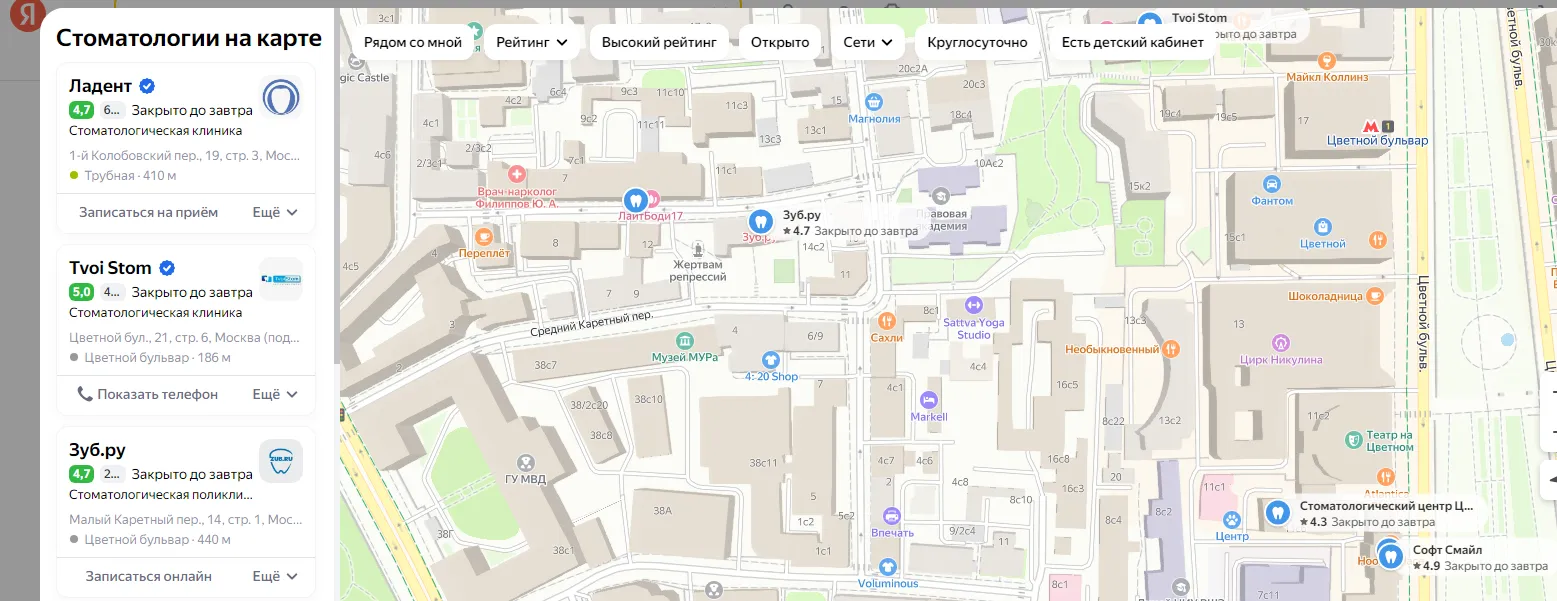Click the Sattva Yoga Studio icon
1557x601 pixels.
click(973, 305)
